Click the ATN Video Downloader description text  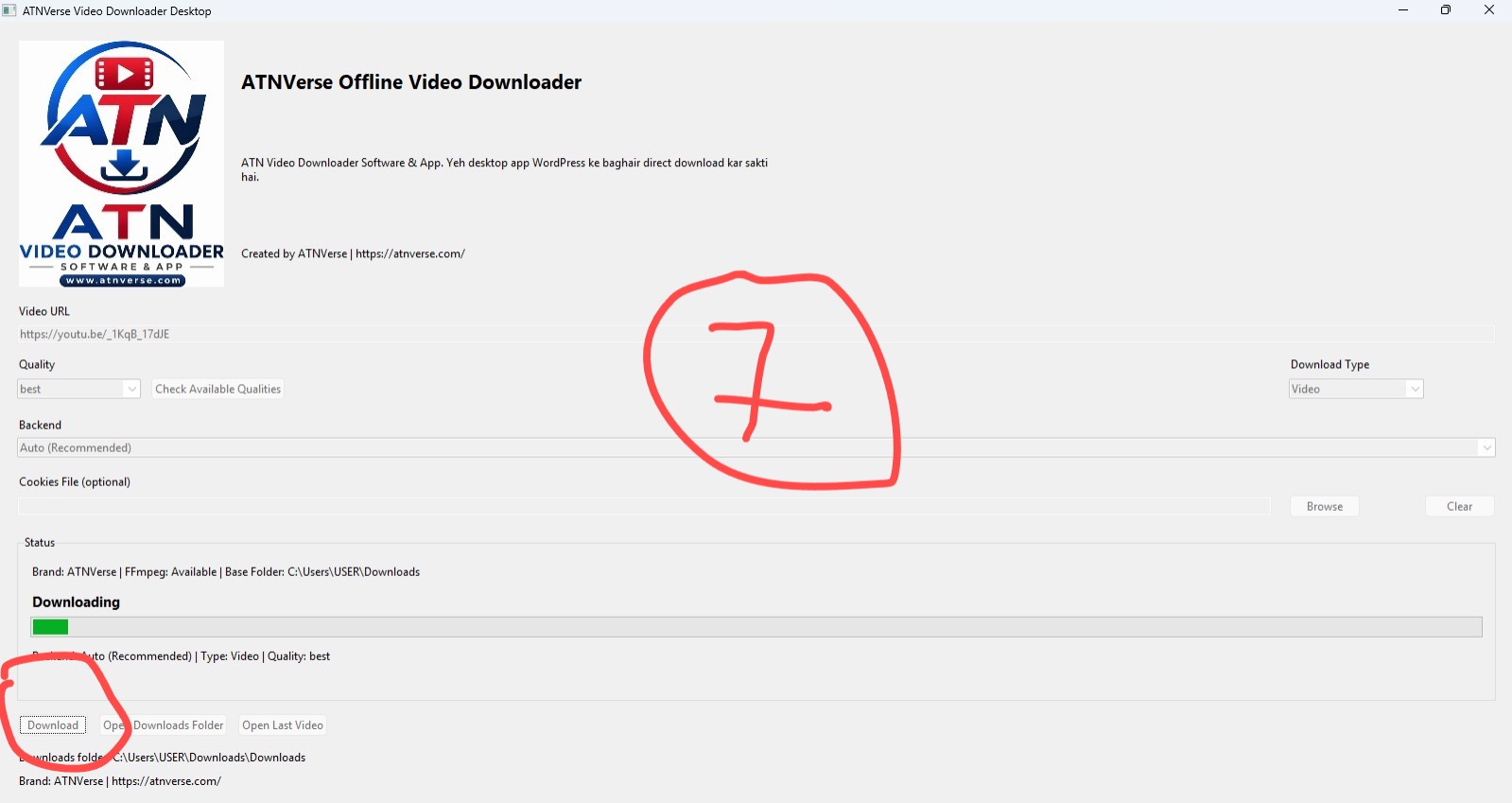point(504,169)
